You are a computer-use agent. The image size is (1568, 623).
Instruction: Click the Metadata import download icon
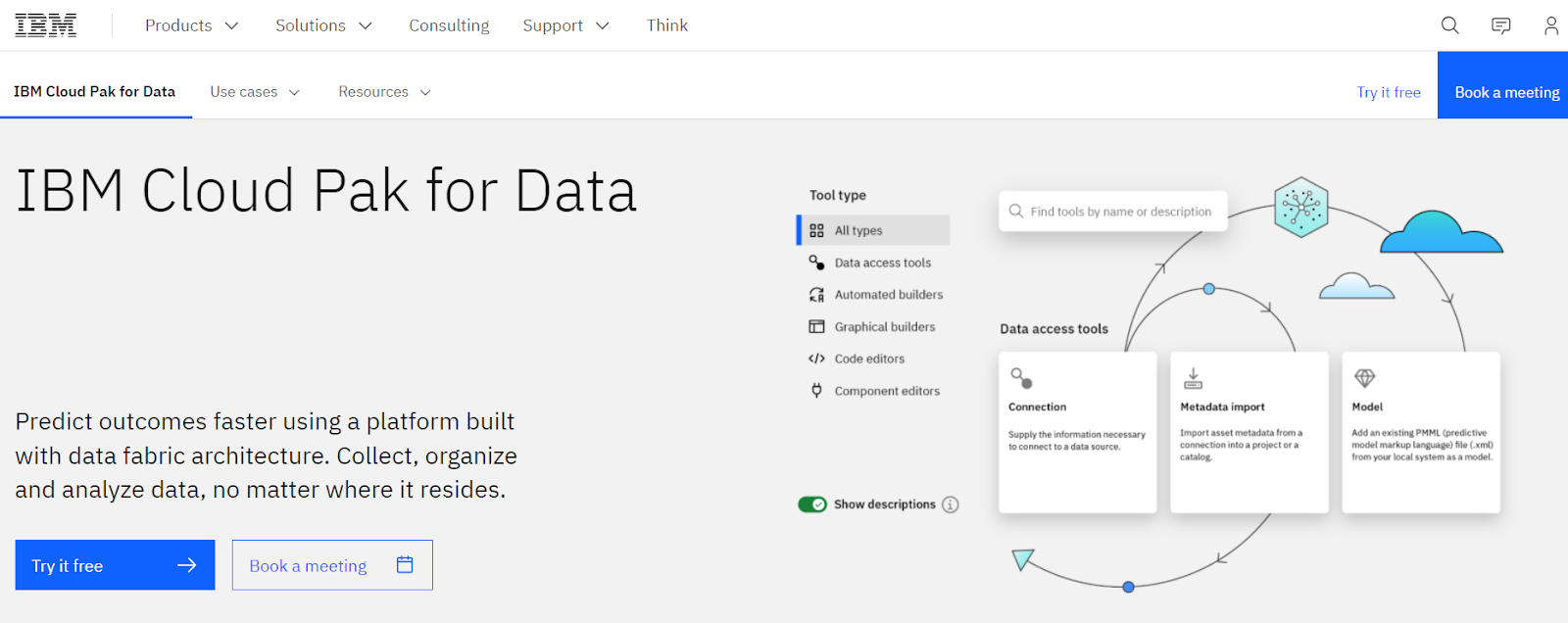click(1193, 378)
